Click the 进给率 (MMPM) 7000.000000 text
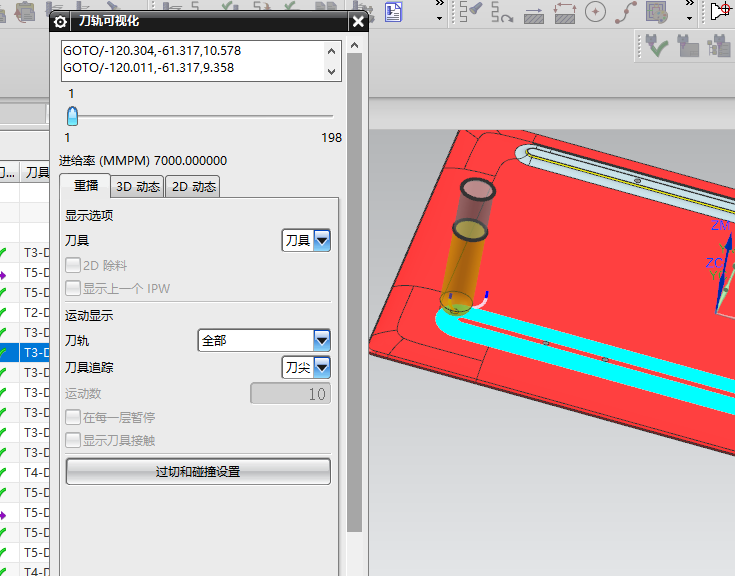The height and width of the screenshot is (576, 735). (x=143, y=161)
